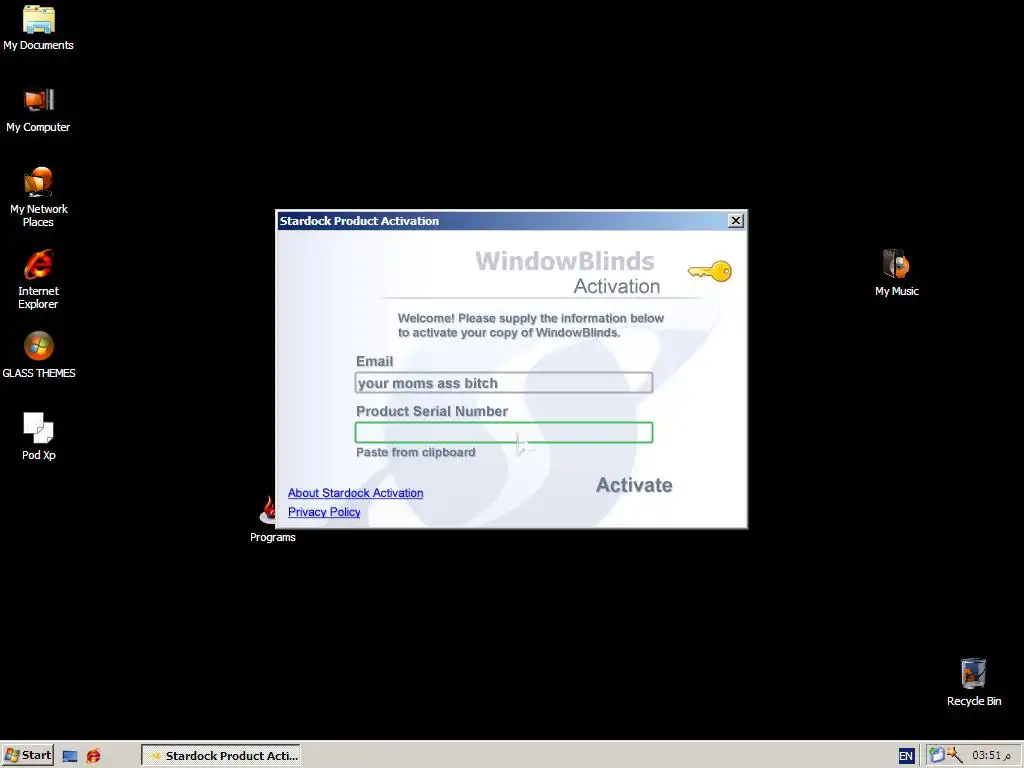The height and width of the screenshot is (768, 1024).
Task: Launch Internet Explorer from quick launch
Action: pos(93,756)
